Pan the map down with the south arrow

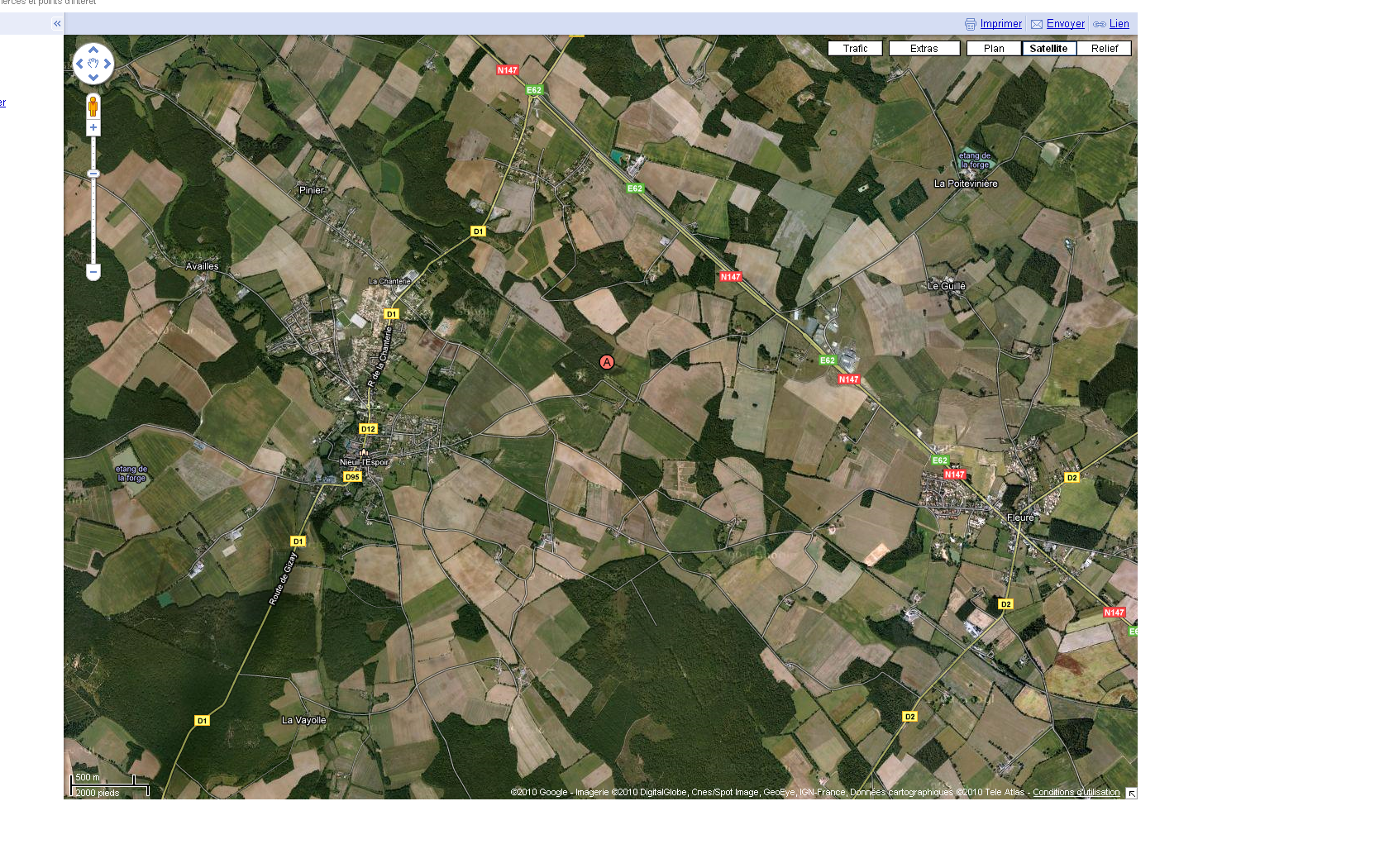[93, 78]
